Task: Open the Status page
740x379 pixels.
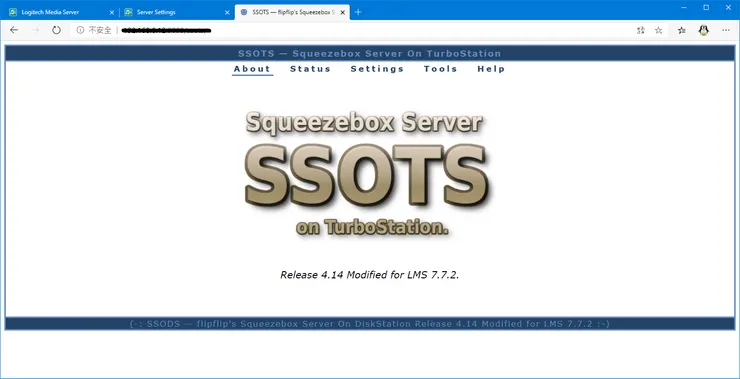Action: tap(310, 69)
